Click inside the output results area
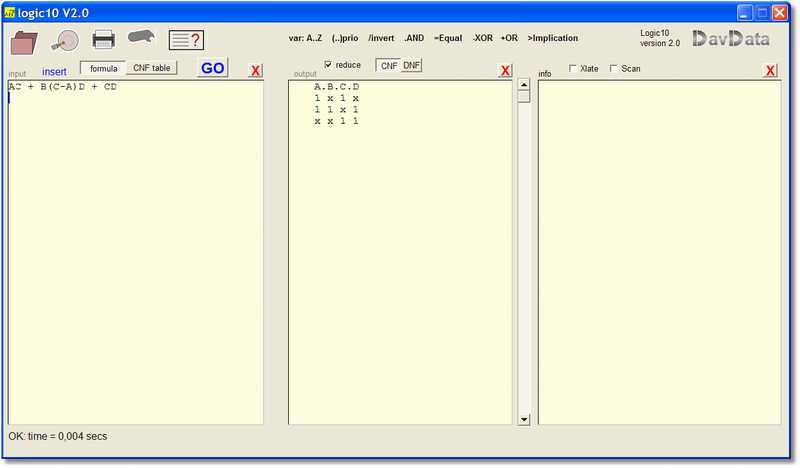 click(400, 252)
